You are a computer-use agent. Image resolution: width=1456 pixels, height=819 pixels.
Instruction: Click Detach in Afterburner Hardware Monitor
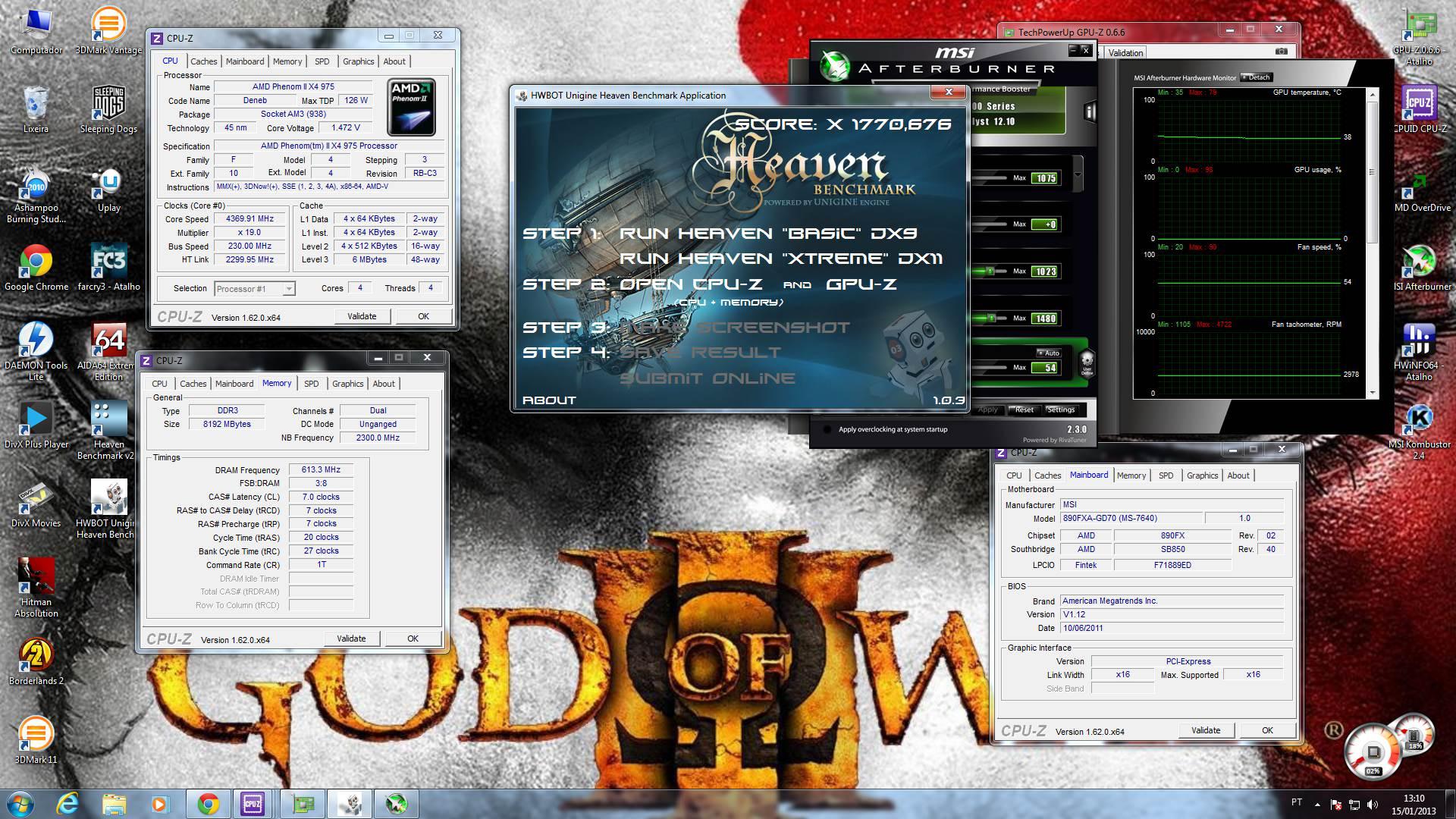[1255, 77]
